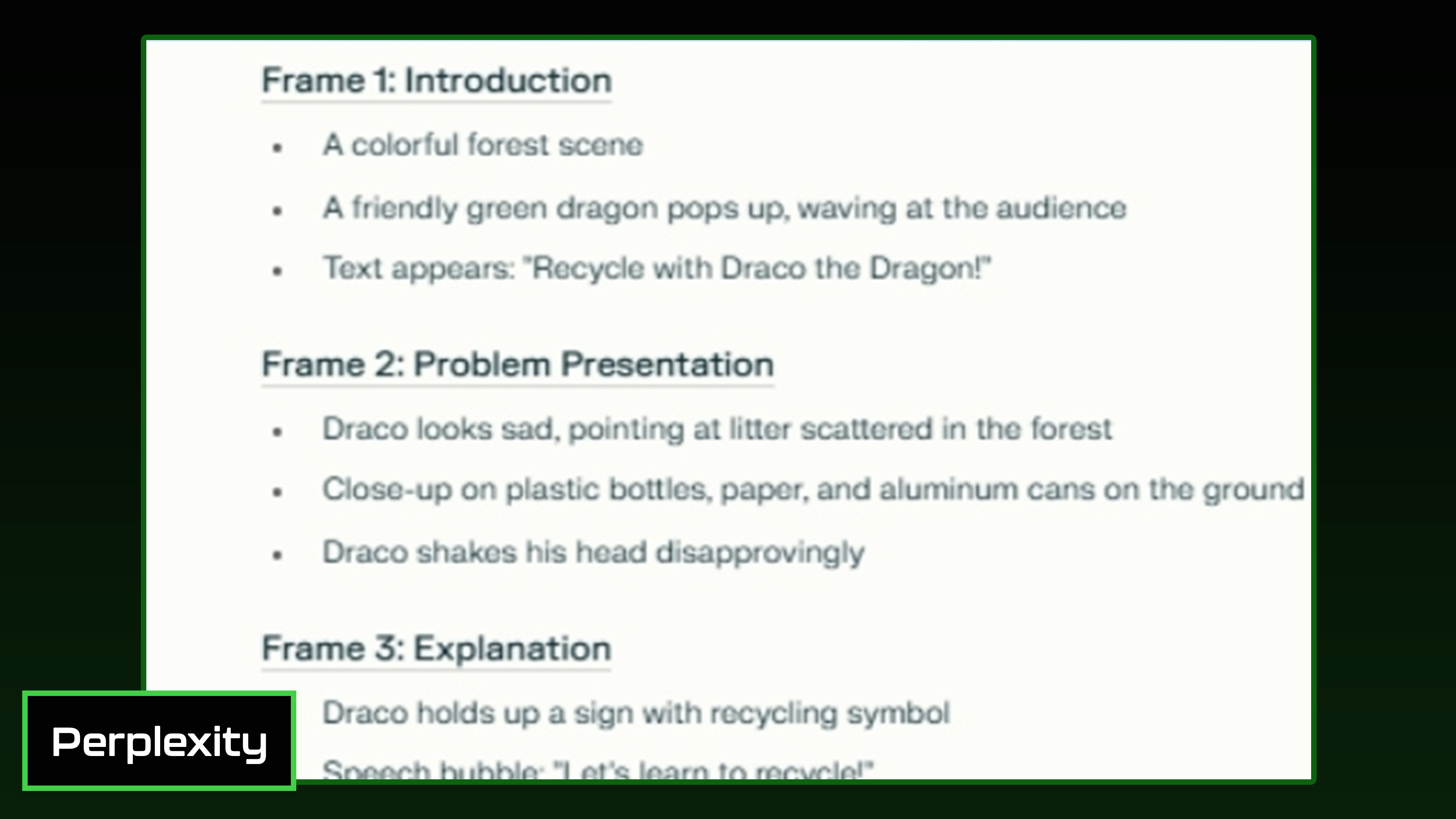Image resolution: width=1456 pixels, height=819 pixels.
Task: Click bullet dot before 'A colorful forest scene'
Action: tap(277, 148)
